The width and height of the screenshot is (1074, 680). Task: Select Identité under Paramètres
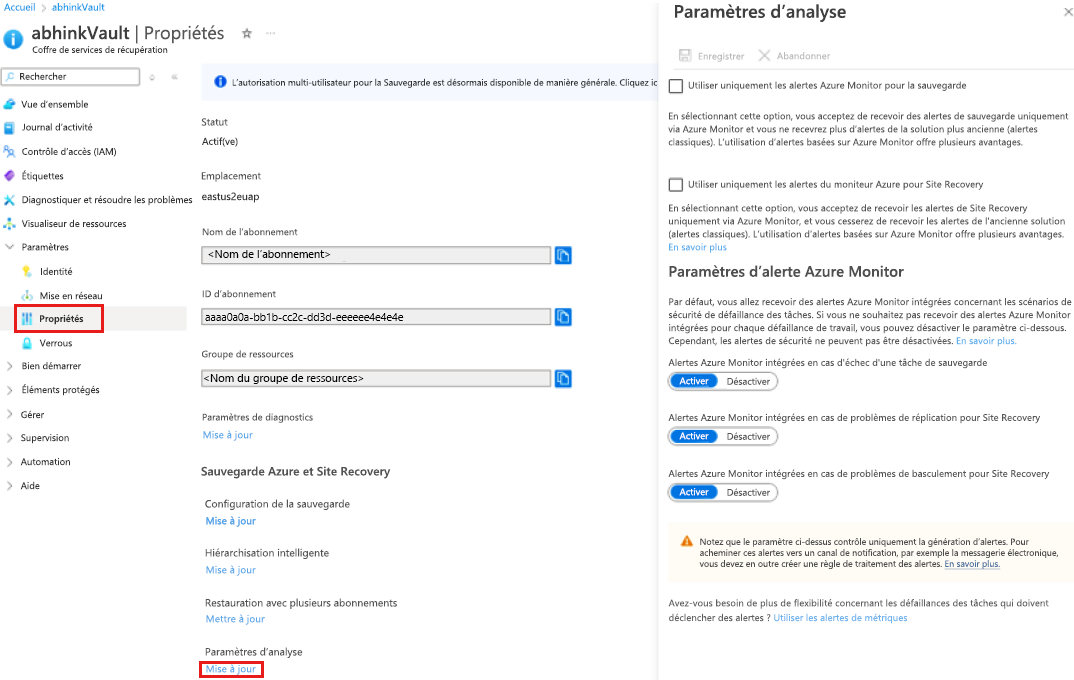click(x=61, y=270)
